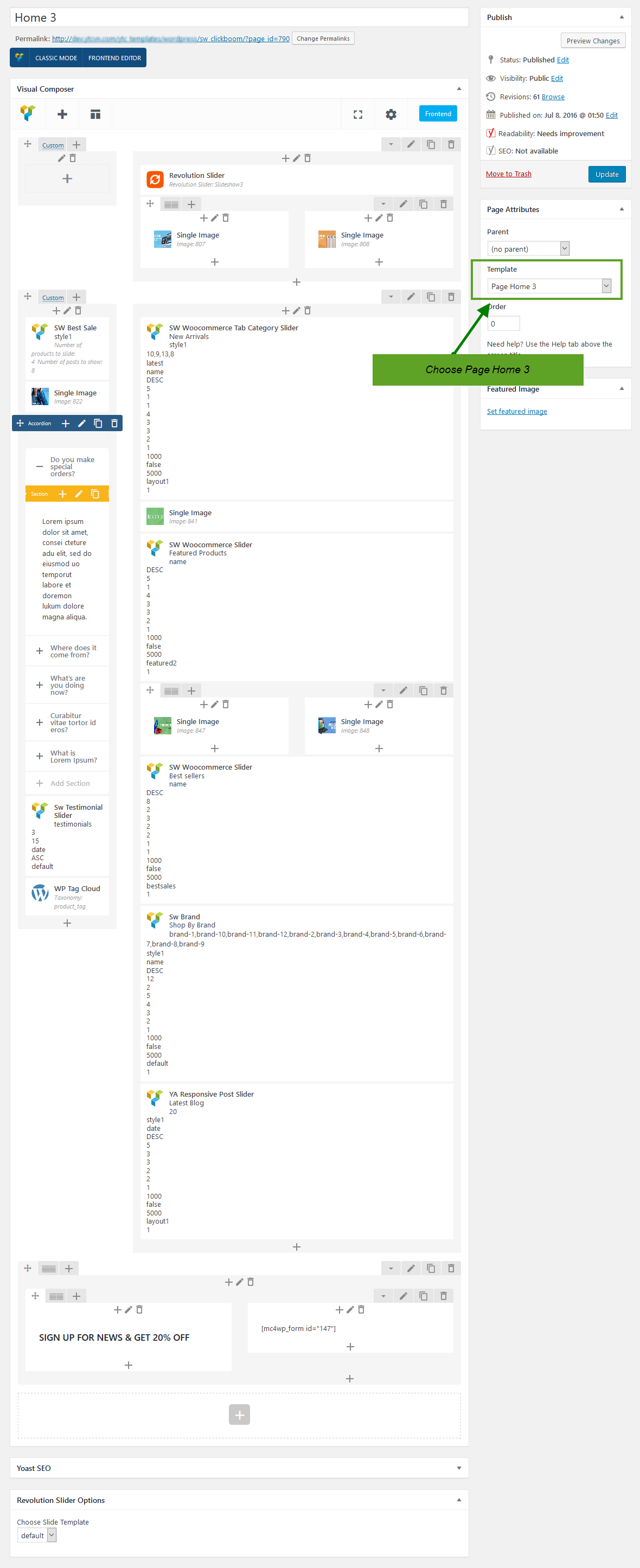640x1568 pixels.
Task: Click Change Permalinks button
Action: tap(323, 39)
